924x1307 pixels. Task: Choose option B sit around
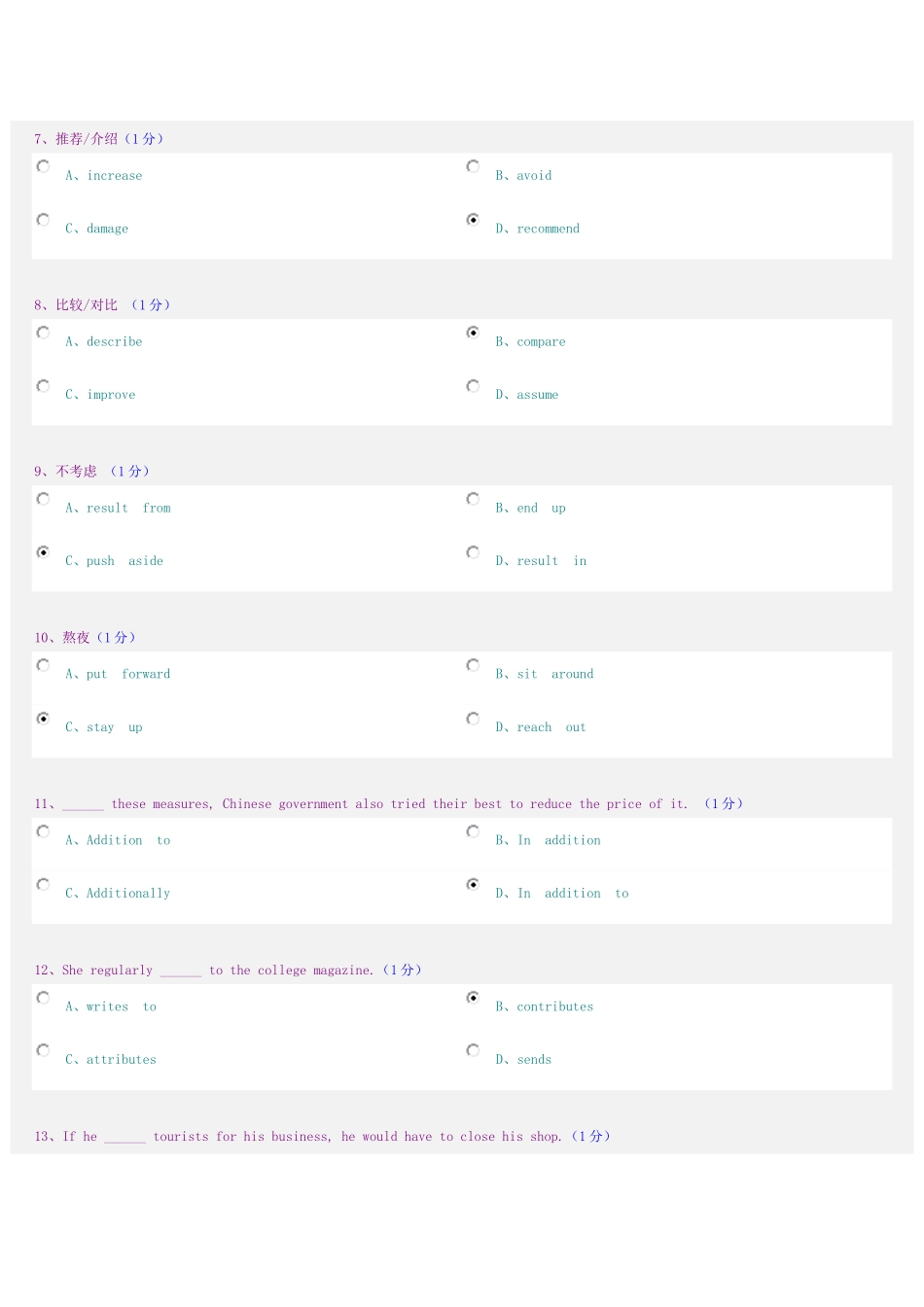click(473, 665)
